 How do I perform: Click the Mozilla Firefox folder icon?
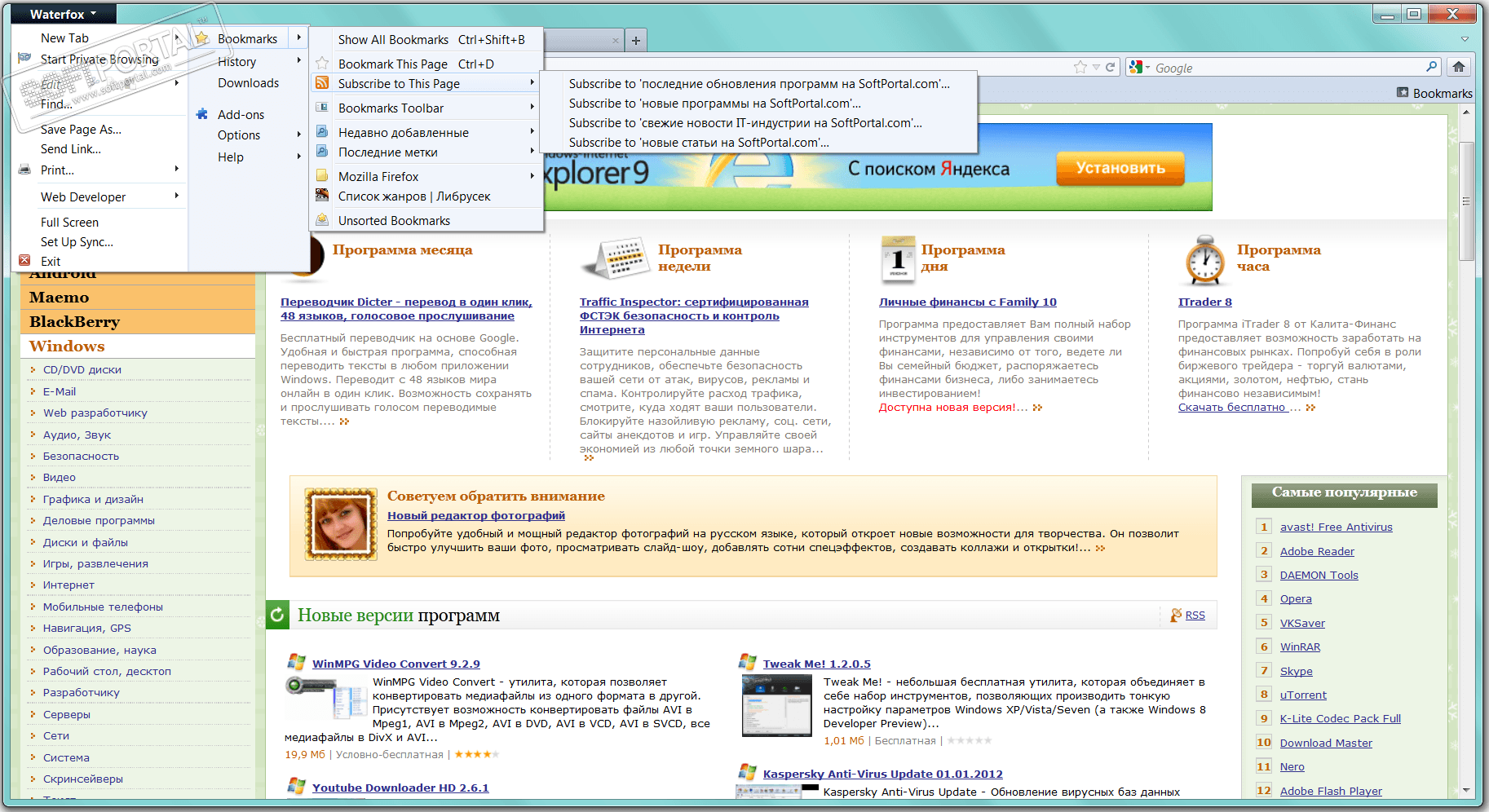coord(322,176)
